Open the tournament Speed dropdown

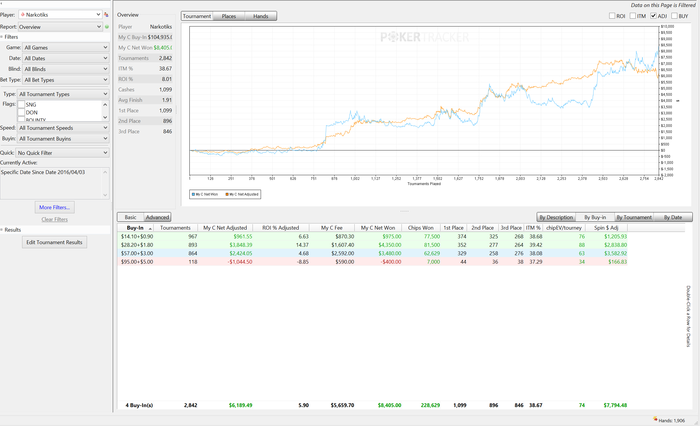point(63,128)
